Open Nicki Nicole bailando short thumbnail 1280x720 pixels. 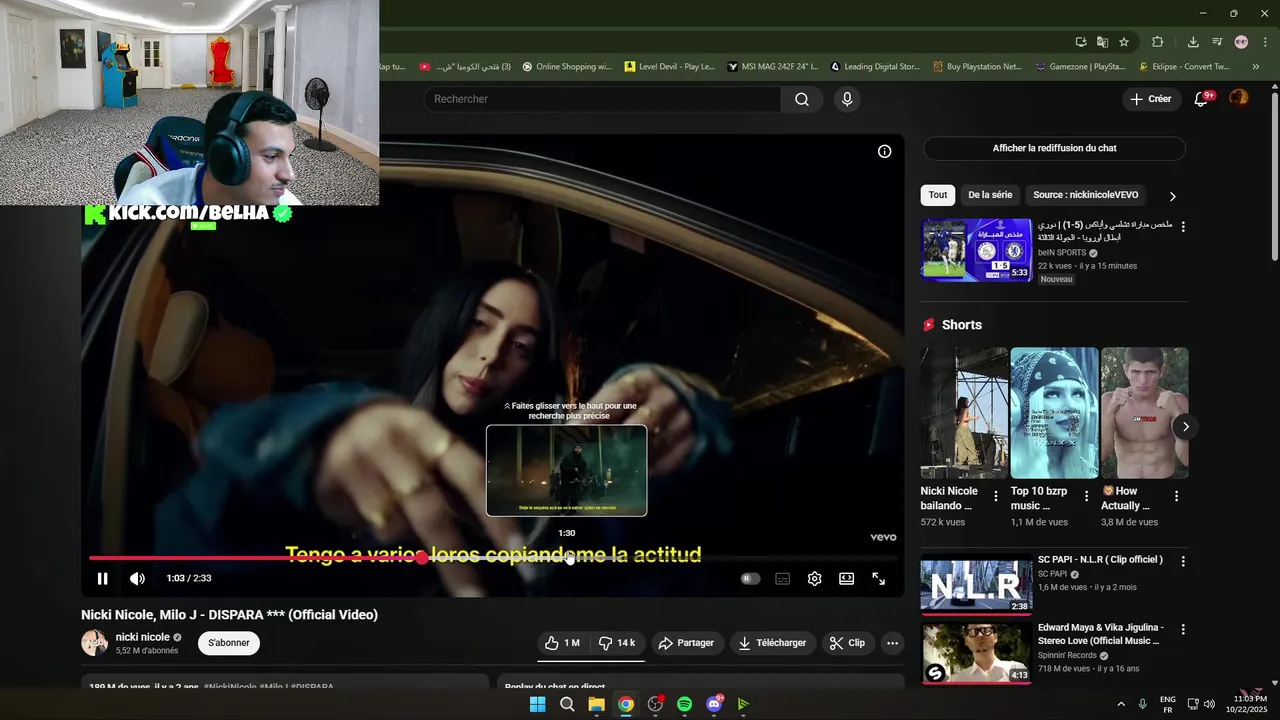coord(964,413)
